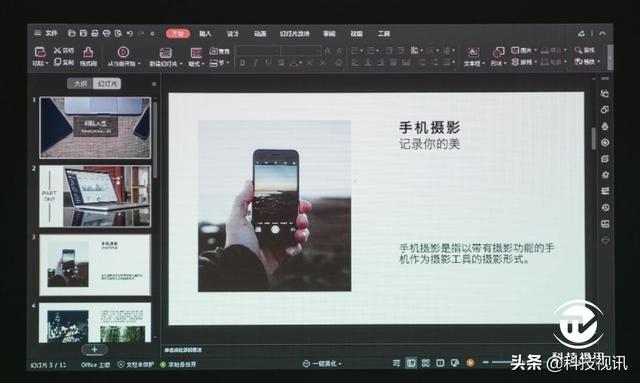
Task: Click the cloud share icon at top right
Action: click(x=582, y=33)
